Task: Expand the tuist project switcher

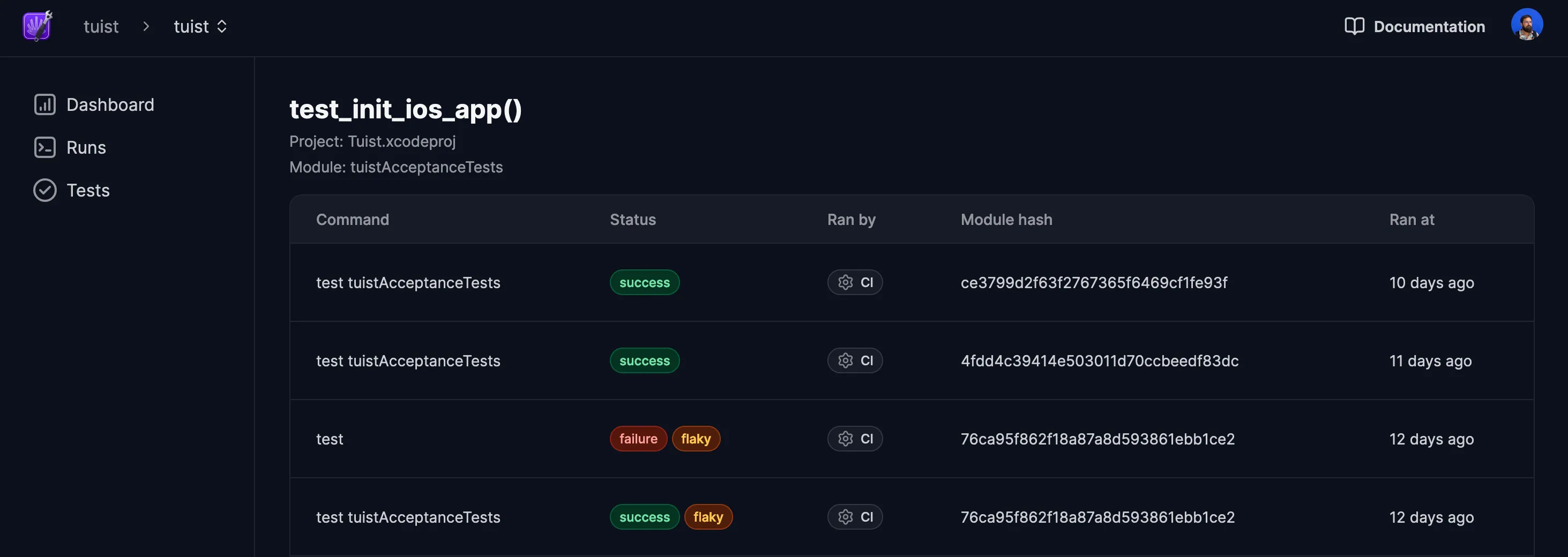Action: (x=200, y=26)
